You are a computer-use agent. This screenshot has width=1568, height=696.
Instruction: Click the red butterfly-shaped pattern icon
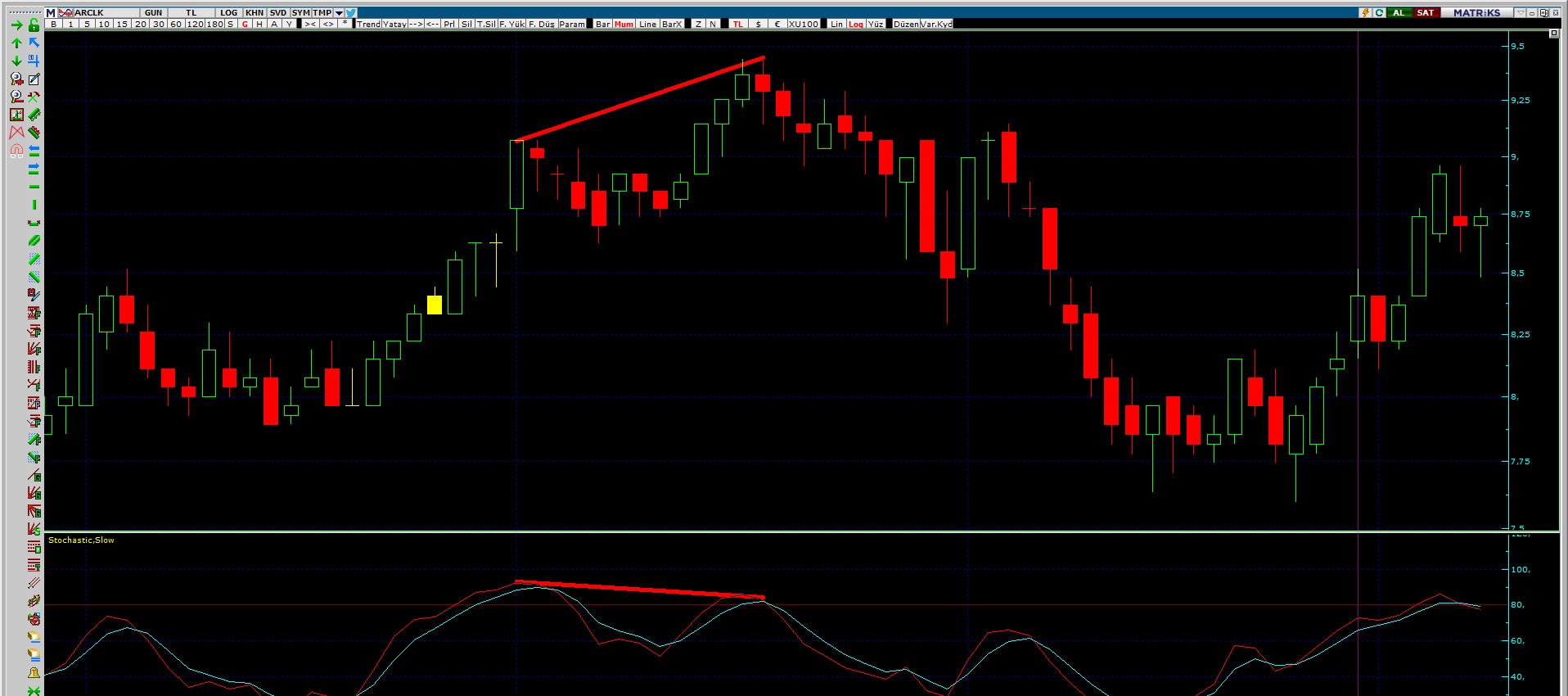point(16,132)
